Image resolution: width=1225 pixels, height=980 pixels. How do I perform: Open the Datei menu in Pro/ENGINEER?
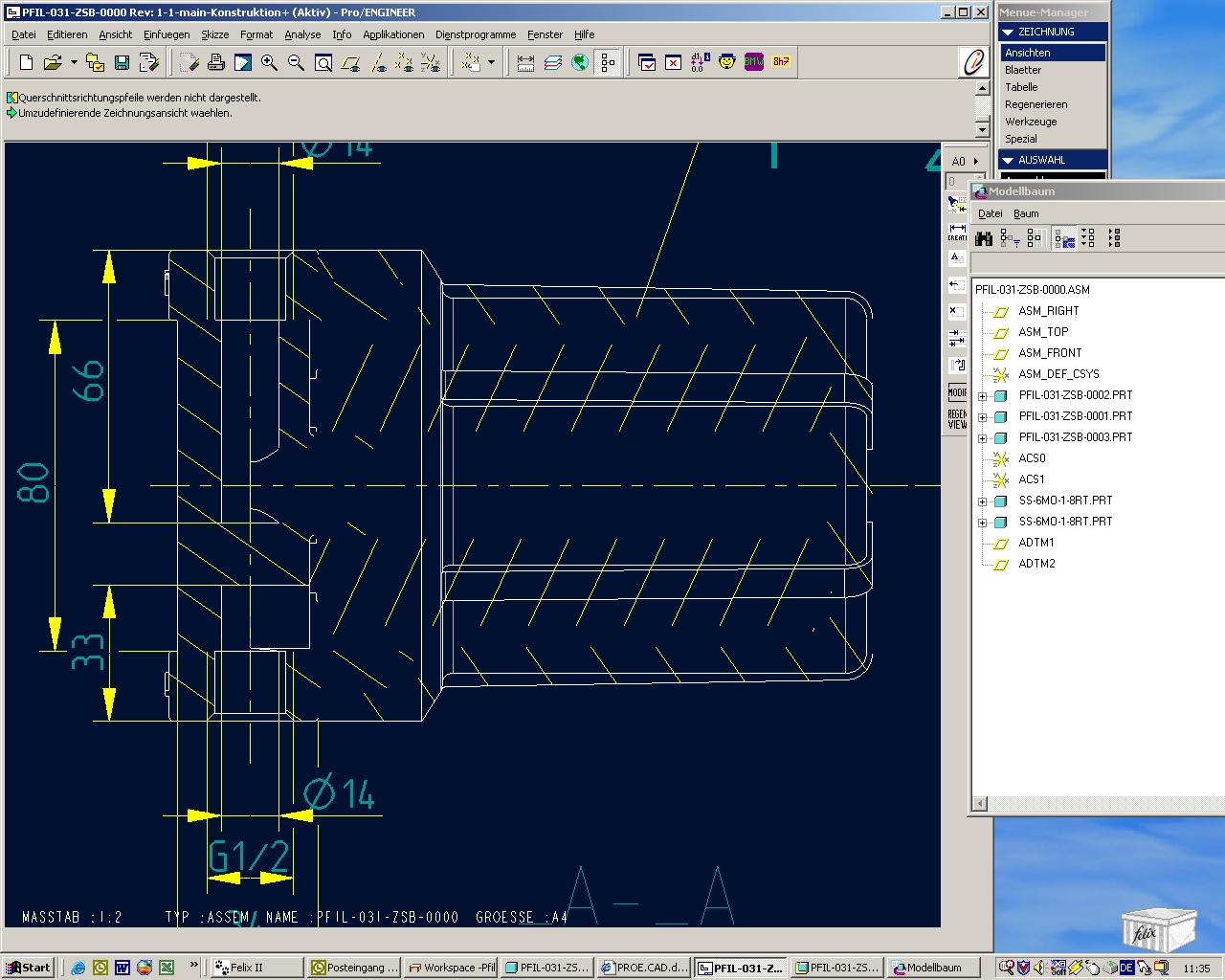pos(24,34)
